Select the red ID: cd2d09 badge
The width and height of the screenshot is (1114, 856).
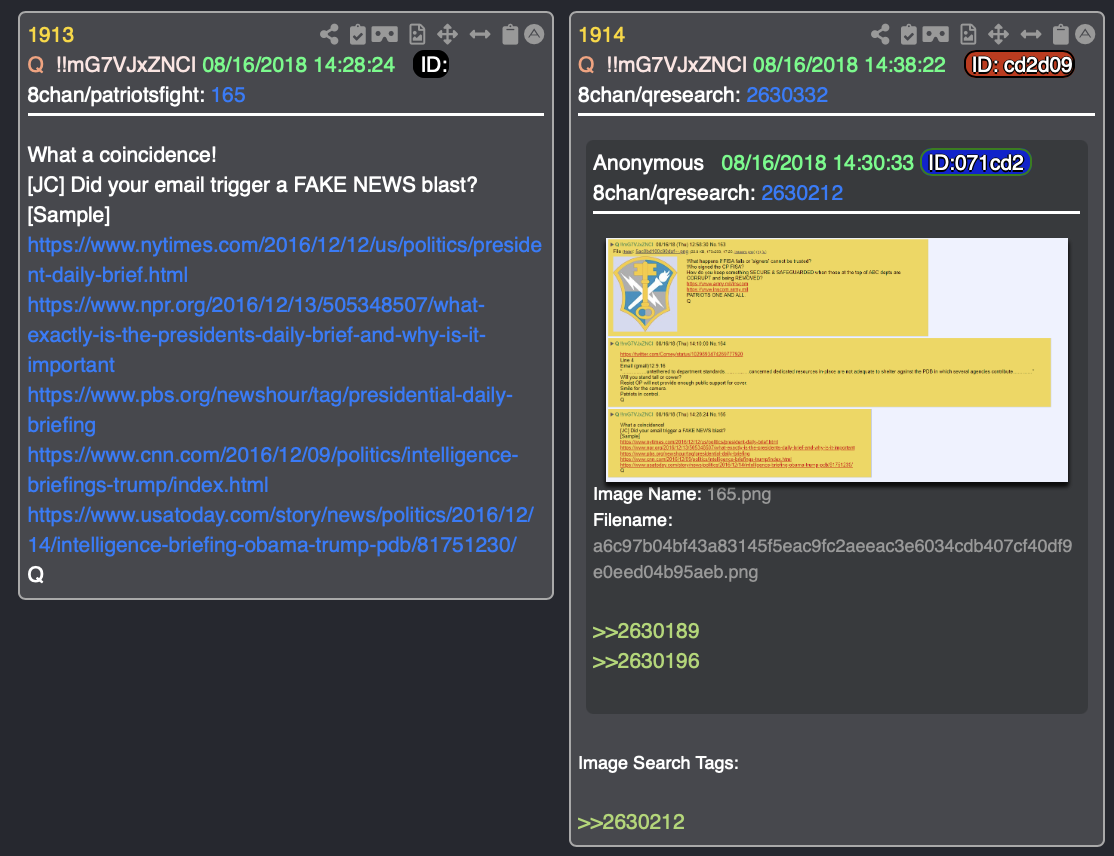pyautogui.click(x=1020, y=65)
